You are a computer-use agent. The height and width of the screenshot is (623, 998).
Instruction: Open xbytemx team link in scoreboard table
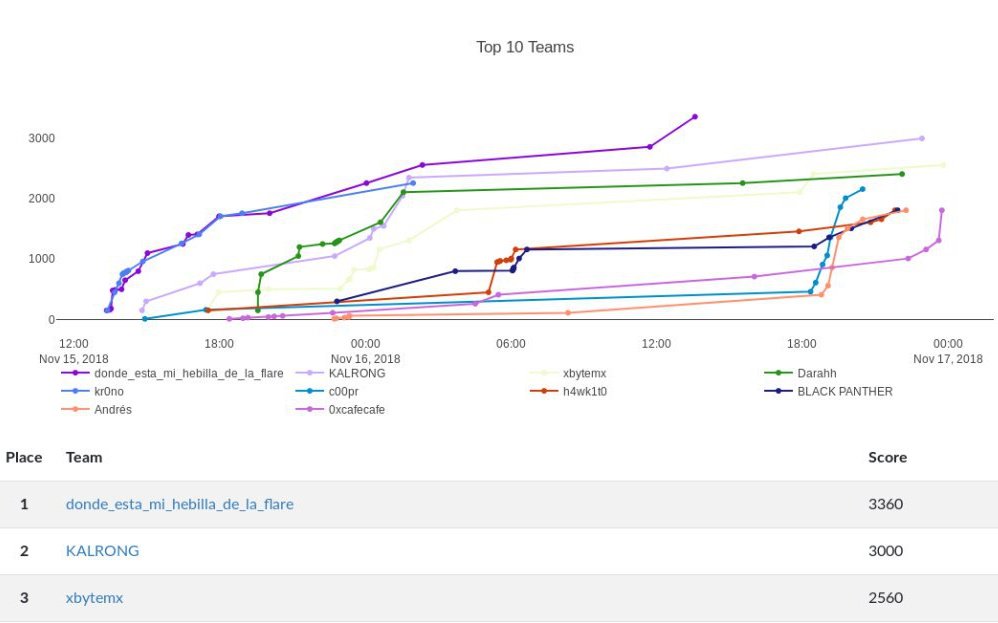pos(94,598)
